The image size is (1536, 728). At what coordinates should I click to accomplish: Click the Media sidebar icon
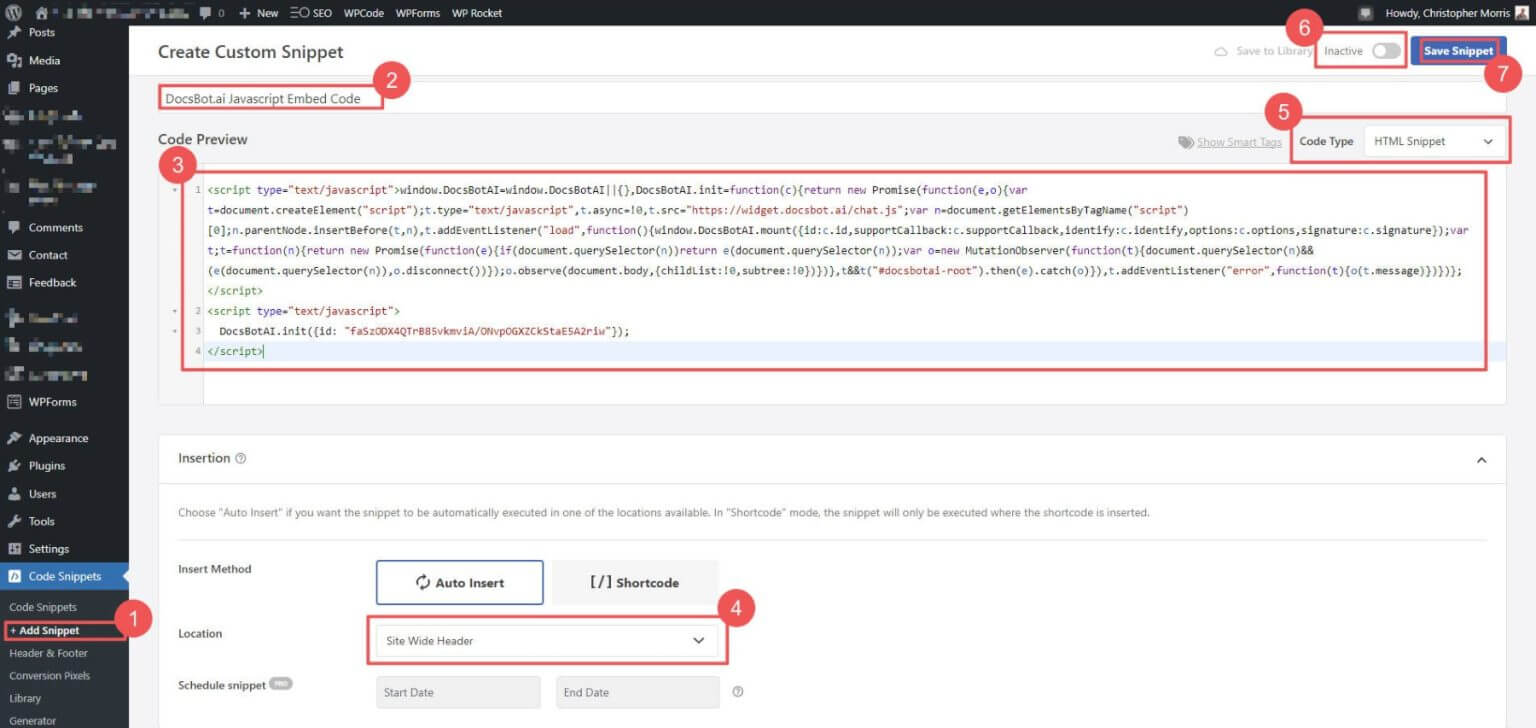(x=14, y=60)
